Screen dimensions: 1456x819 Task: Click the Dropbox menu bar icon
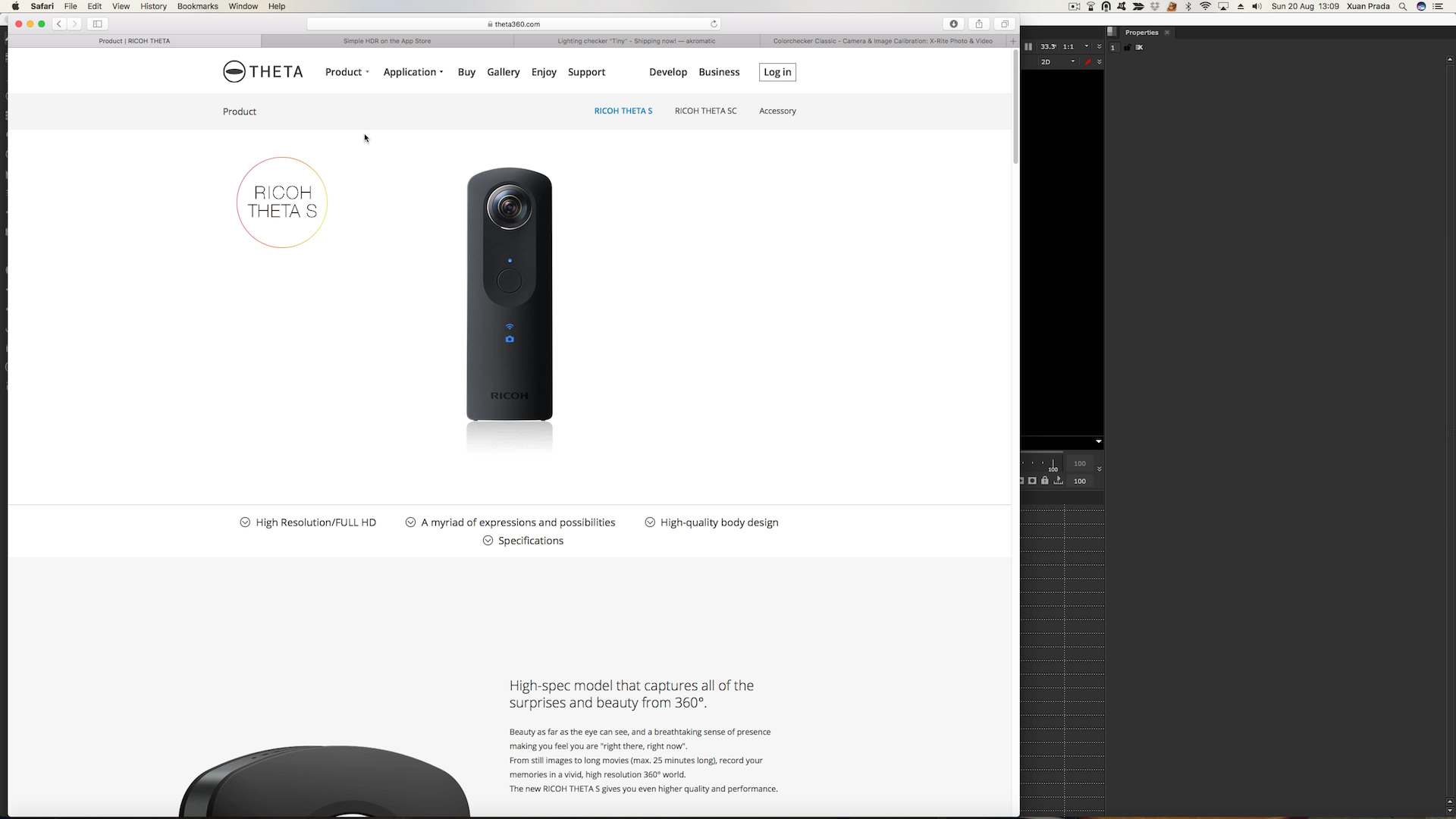(x=1155, y=6)
